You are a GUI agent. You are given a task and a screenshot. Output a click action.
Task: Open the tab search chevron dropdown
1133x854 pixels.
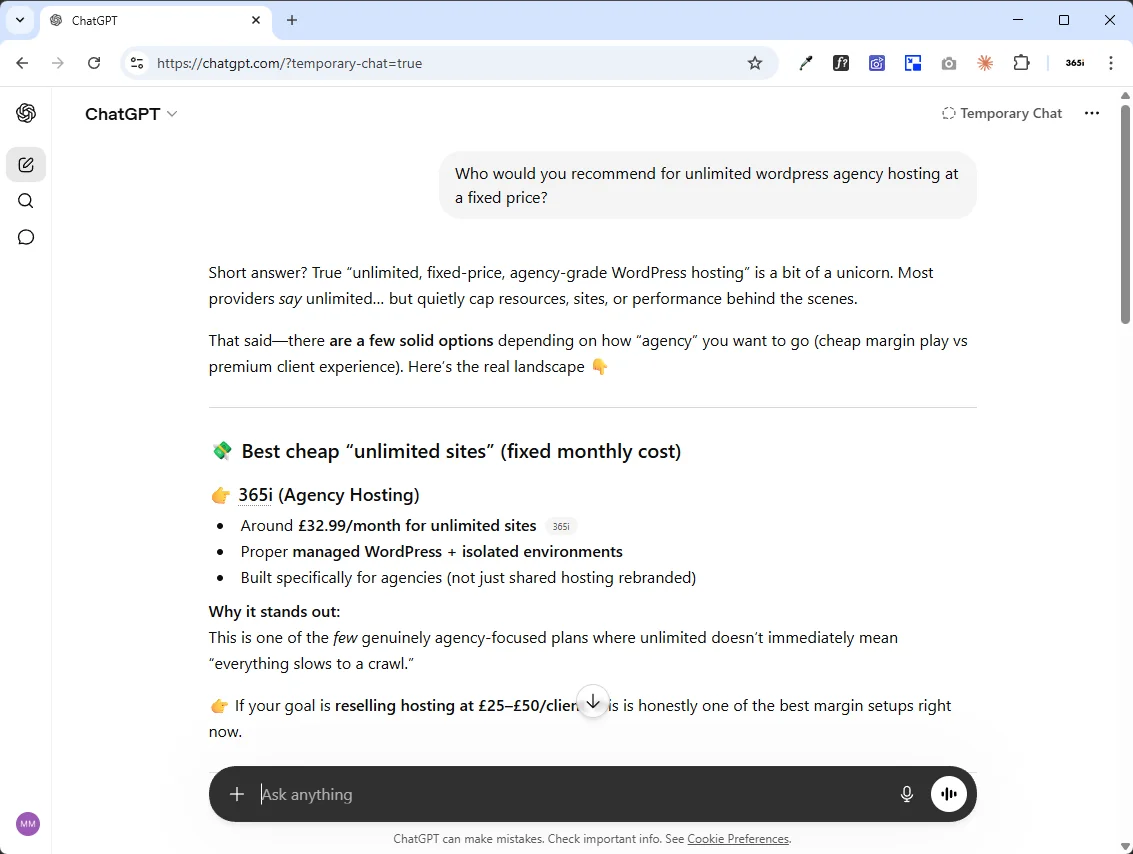pos(20,20)
